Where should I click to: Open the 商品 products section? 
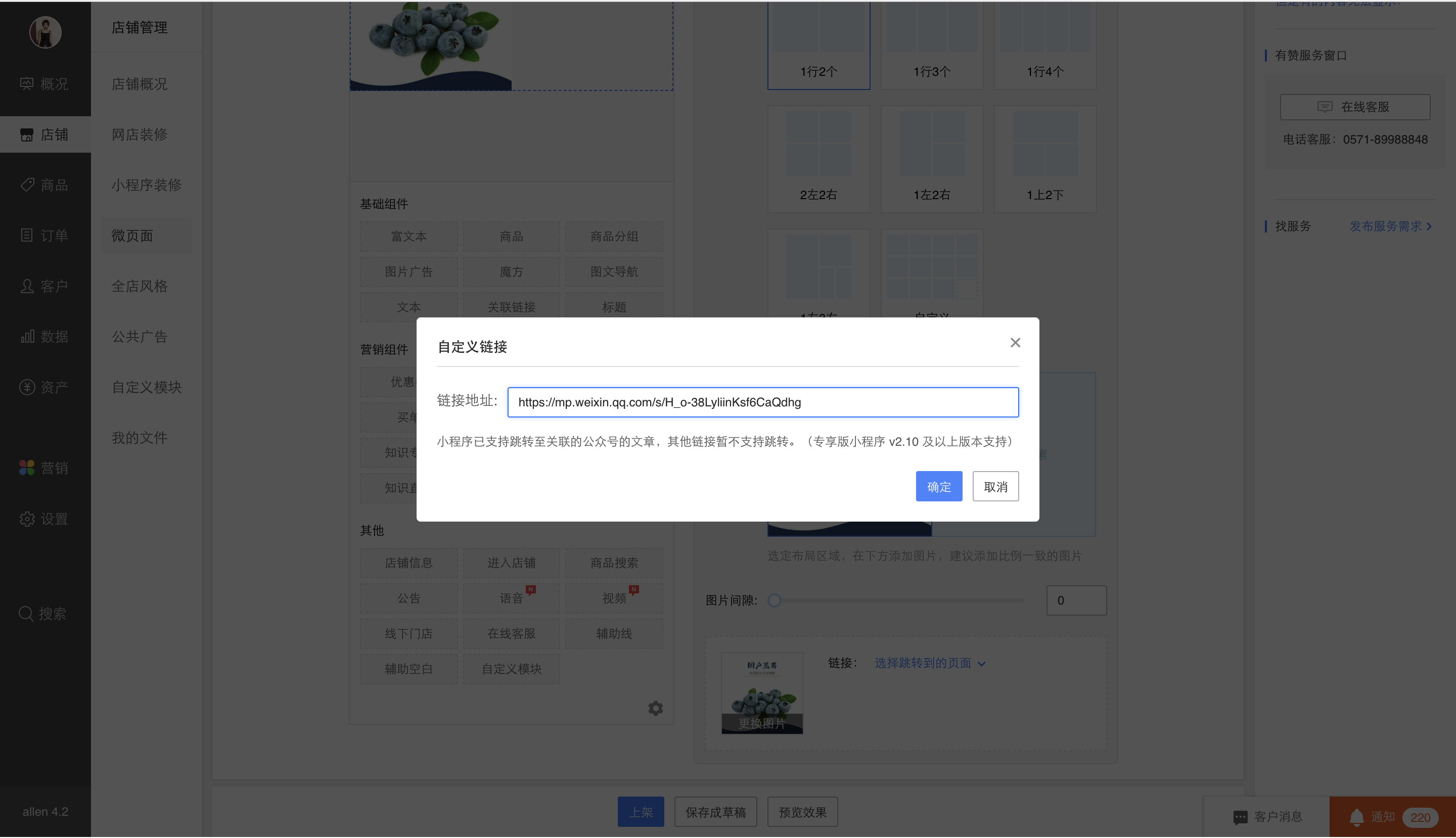(45, 185)
